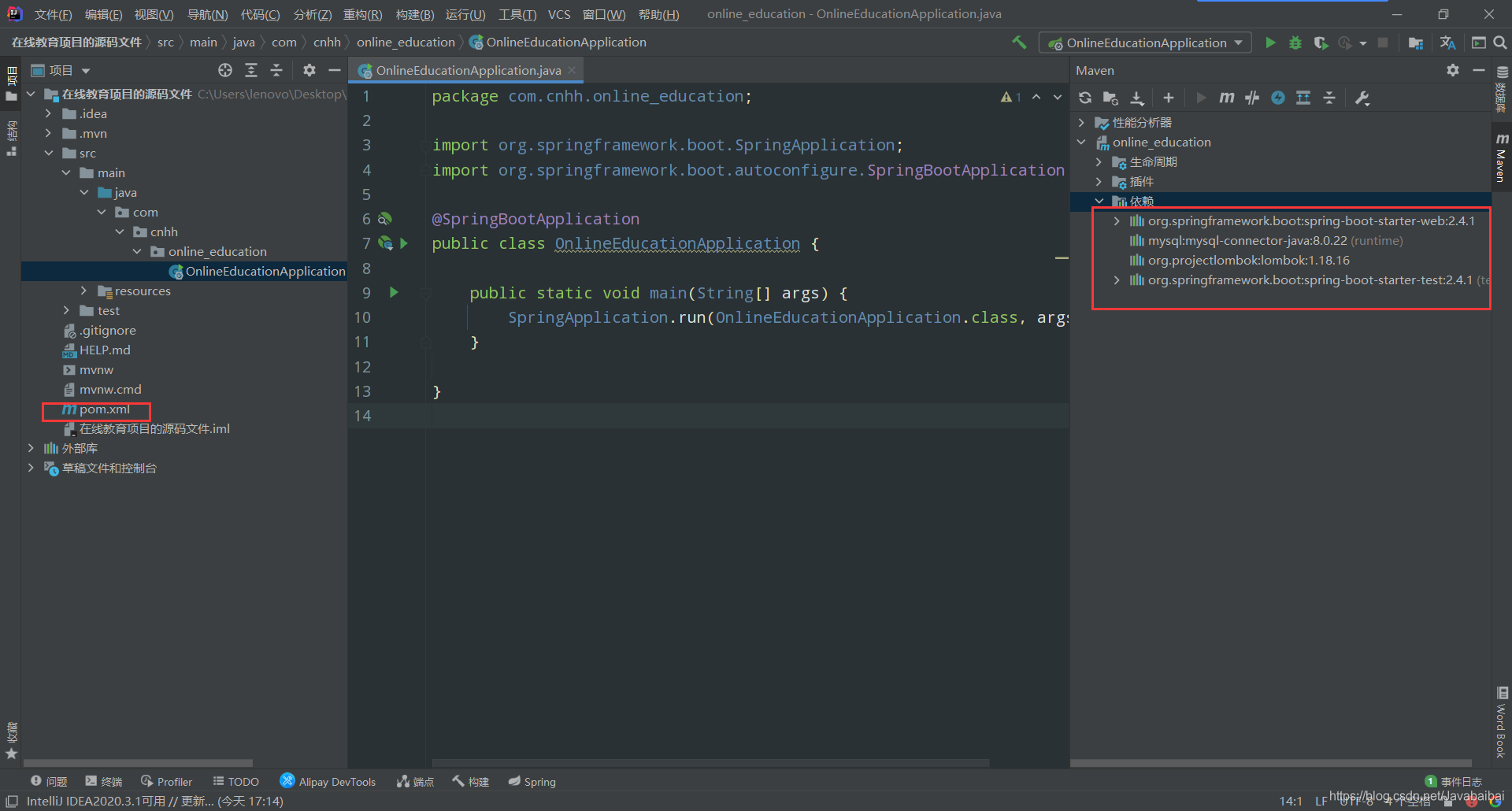Collapse all nodes in Maven panel
Image resolution: width=1512 pixels, height=811 pixels.
coord(1329,98)
